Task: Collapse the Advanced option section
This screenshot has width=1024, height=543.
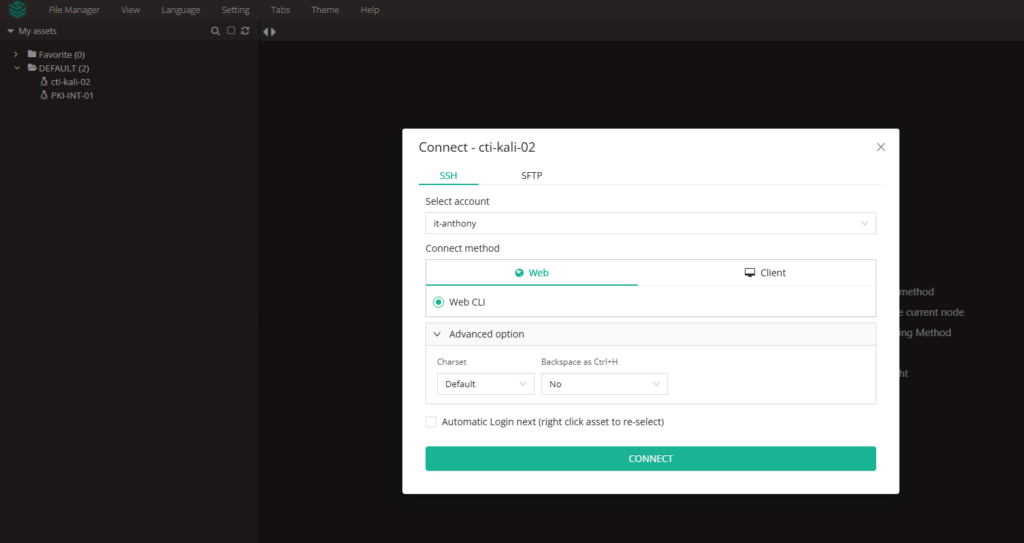Action: pos(438,334)
